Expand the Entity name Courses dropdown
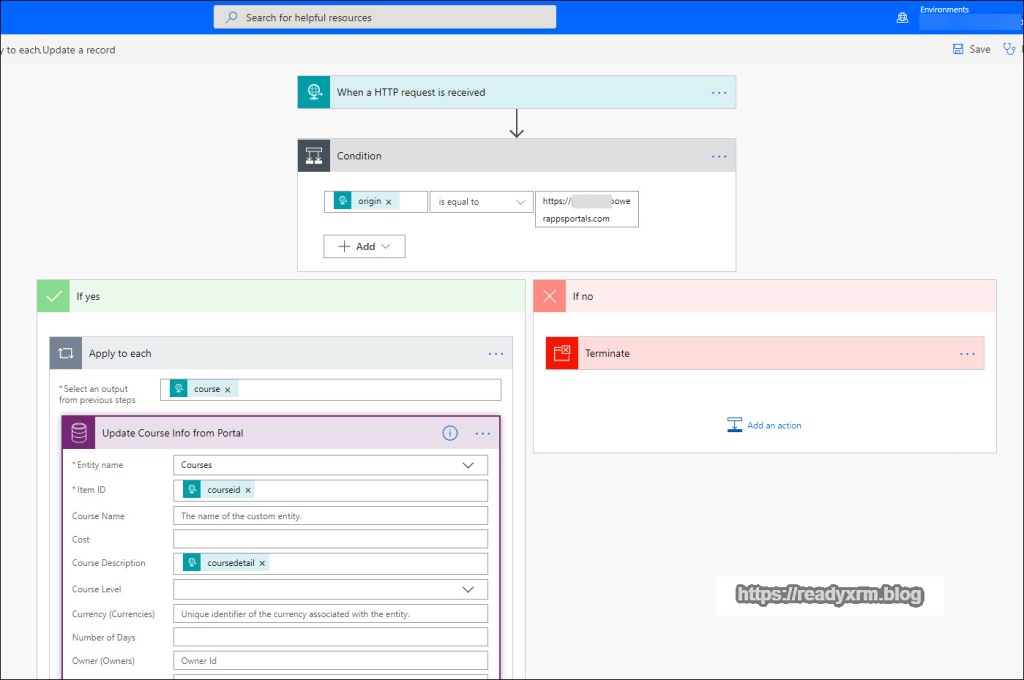The image size is (1024, 680). click(467, 465)
